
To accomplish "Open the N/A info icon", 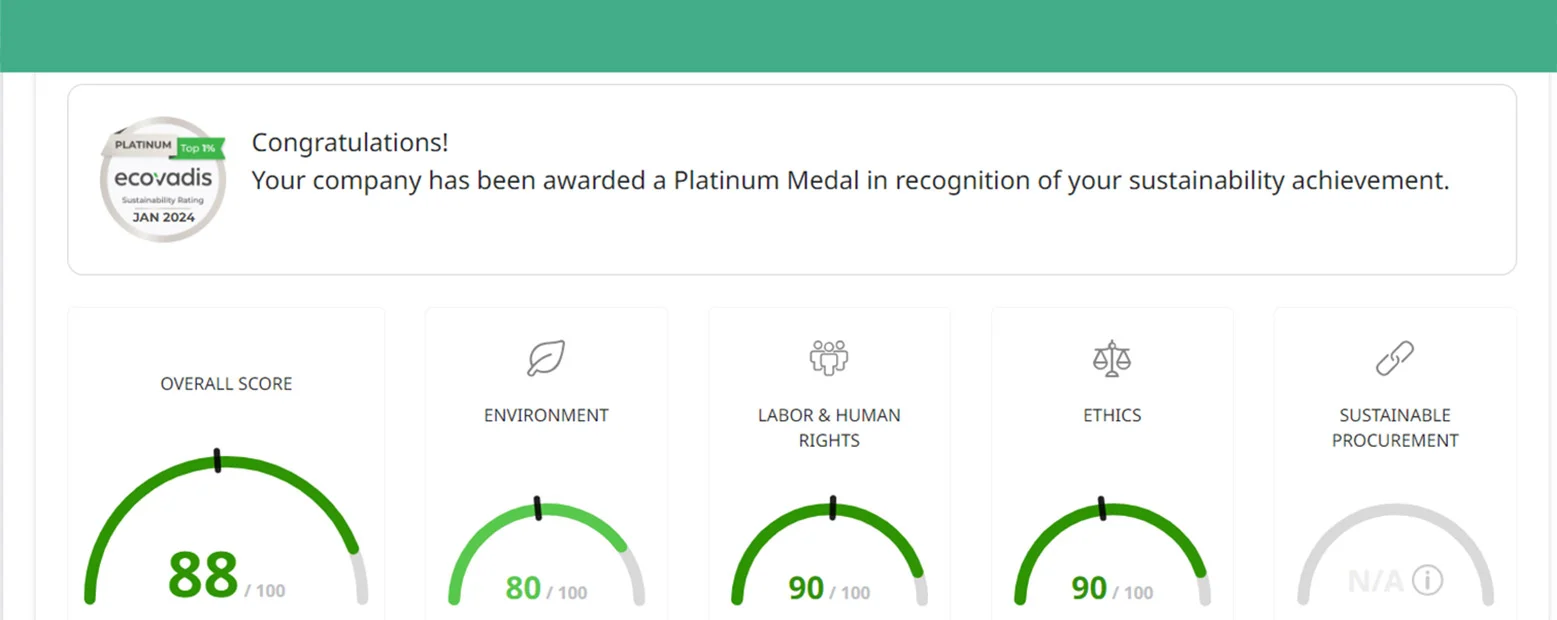I will pyautogui.click(x=1428, y=580).
